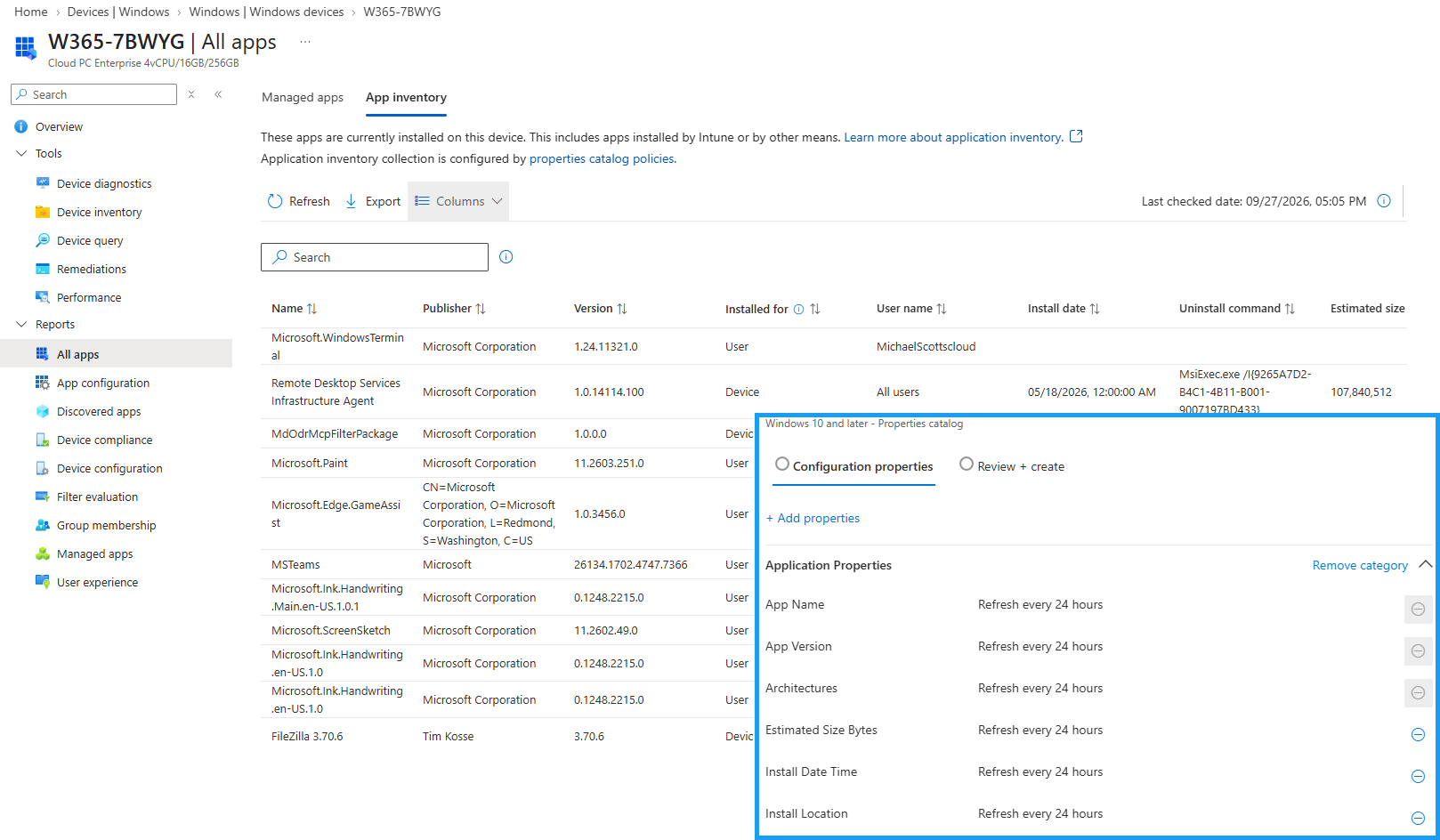Remove Install Date Time property
The height and width of the screenshot is (840, 1440).
coord(1419,777)
